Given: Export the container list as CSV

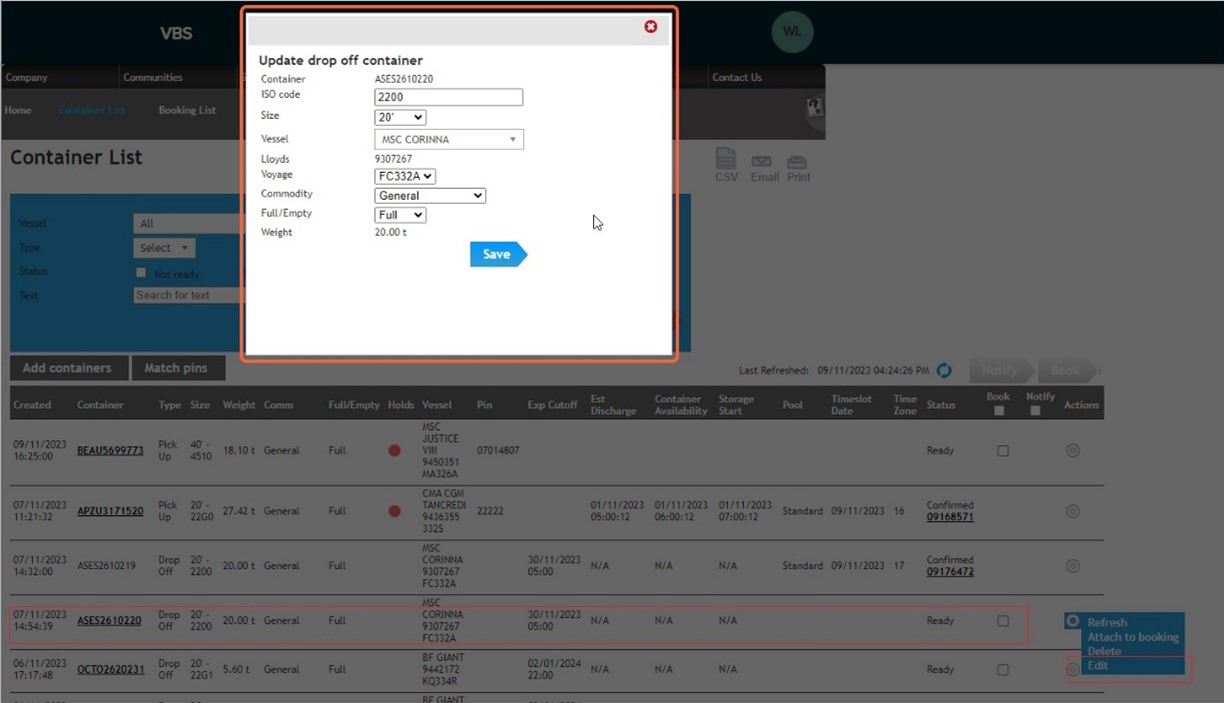Looking at the screenshot, I should click(x=726, y=163).
